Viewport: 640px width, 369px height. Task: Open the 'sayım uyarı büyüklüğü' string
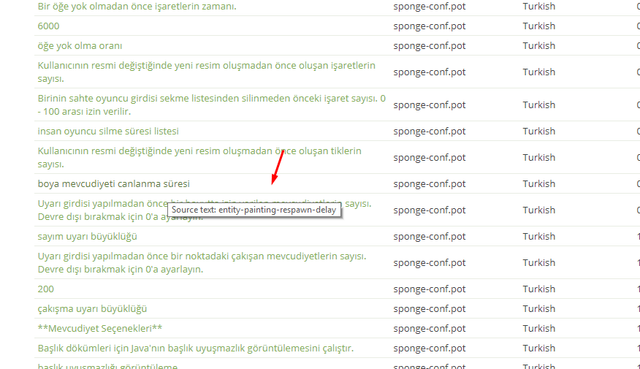[x=87, y=237]
